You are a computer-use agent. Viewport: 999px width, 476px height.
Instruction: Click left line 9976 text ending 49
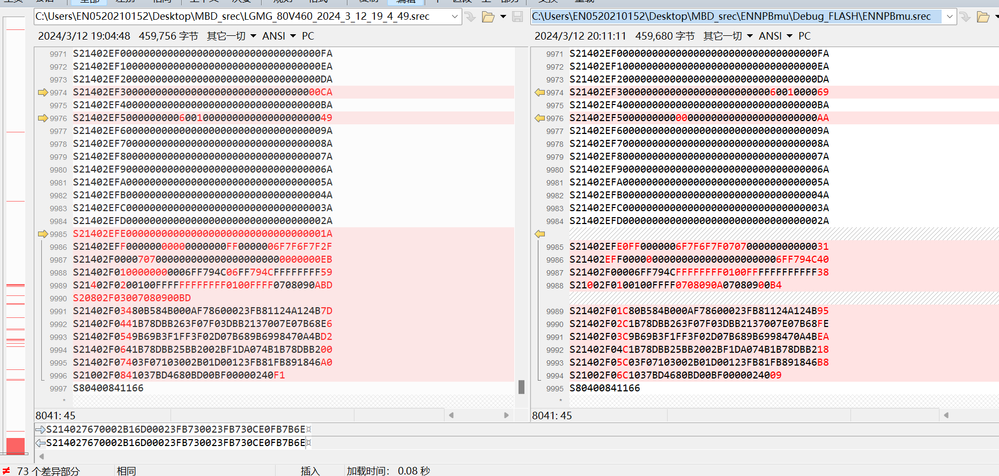(x=203, y=118)
